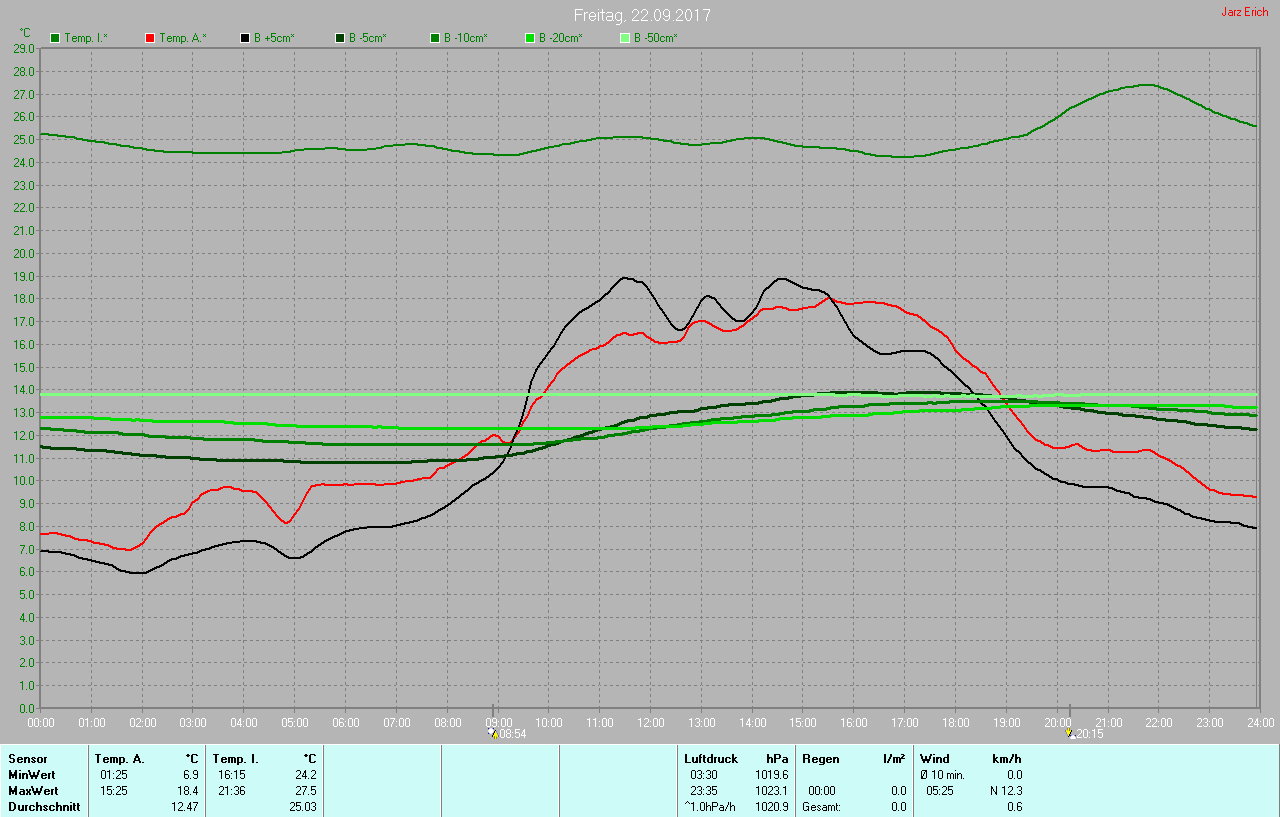
Task: Click the 18:00 time axis label
Action: (x=956, y=722)
